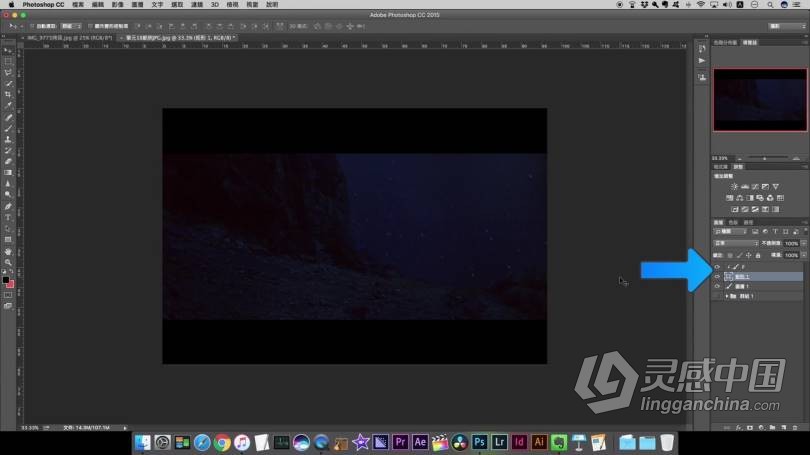This screenshot has width=810, height=455.
Task: Toggle Quick Mask mode in toolbox
Action: point(8,295)
